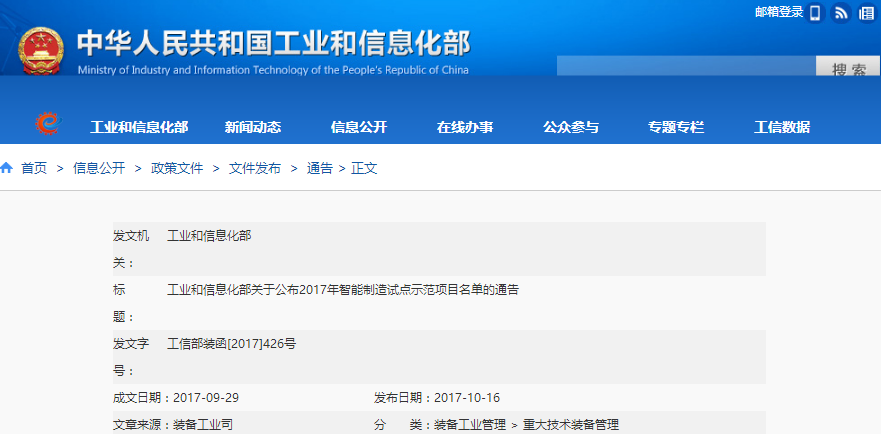Open the 专题专栏 navigation item

click(676, 127)
